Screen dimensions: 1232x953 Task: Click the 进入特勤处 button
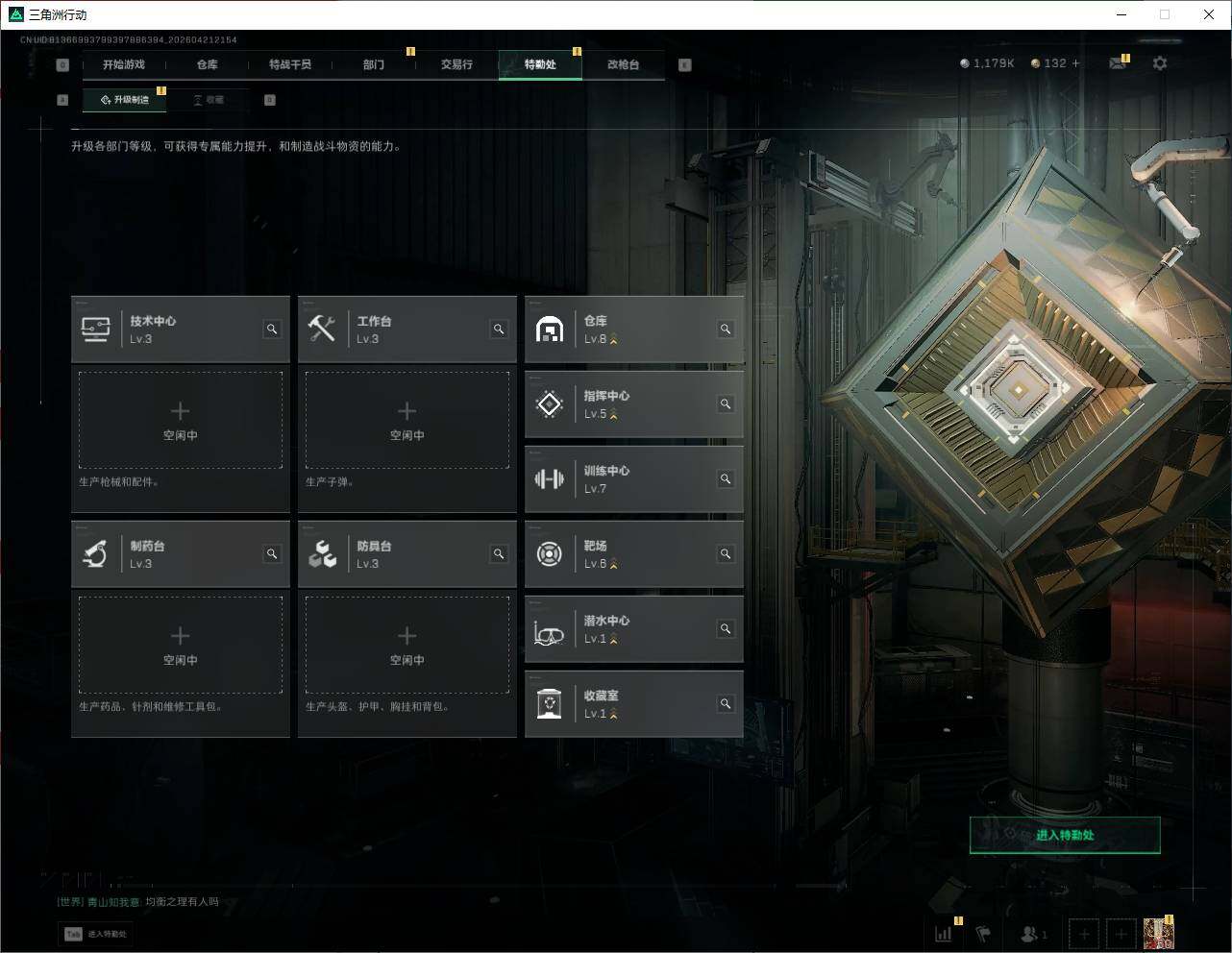pos(1065,835)
